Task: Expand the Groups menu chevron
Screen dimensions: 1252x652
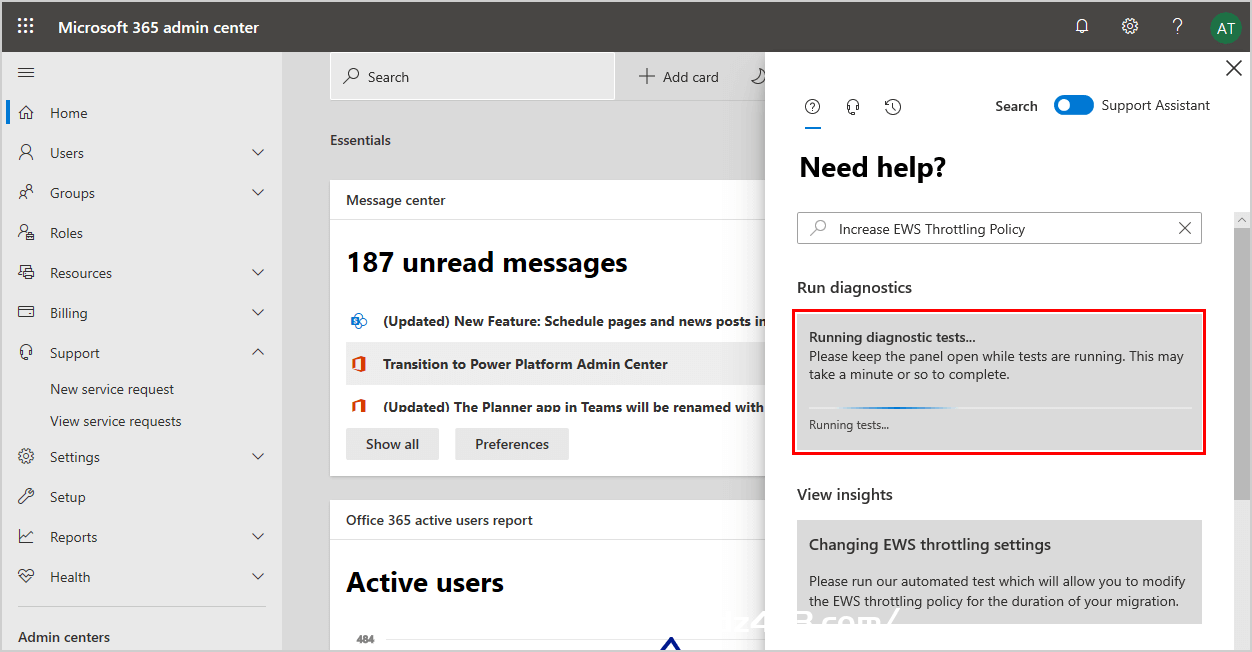Action: (x=258, y=193)
